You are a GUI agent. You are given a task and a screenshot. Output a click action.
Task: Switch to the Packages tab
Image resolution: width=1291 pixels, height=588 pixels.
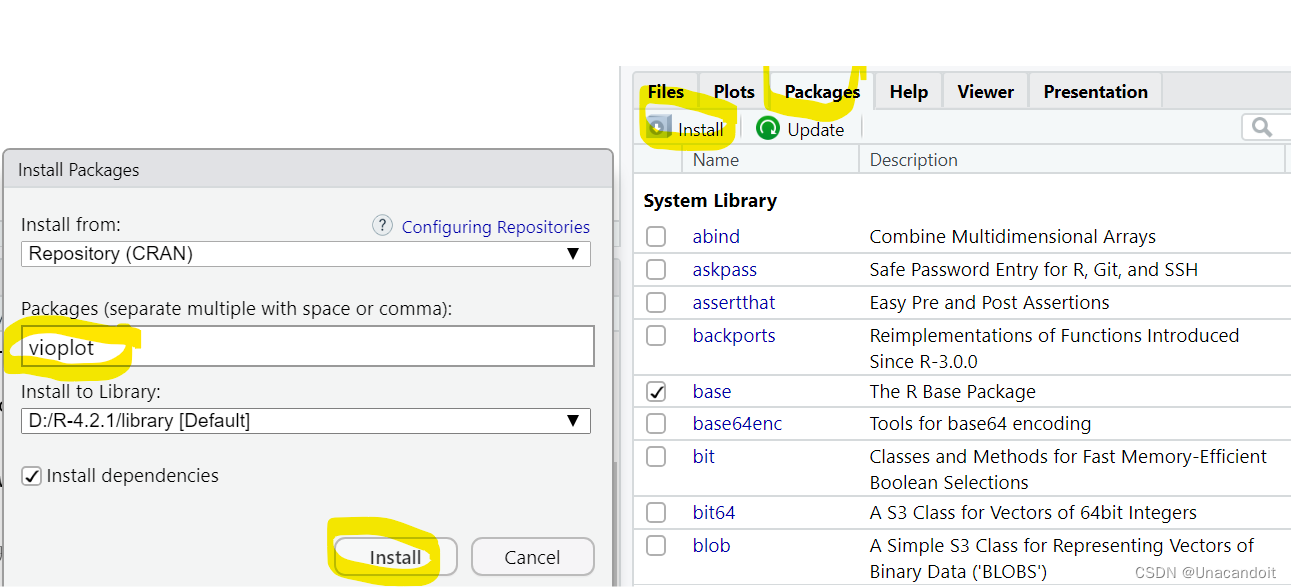[x=821, y=91]
